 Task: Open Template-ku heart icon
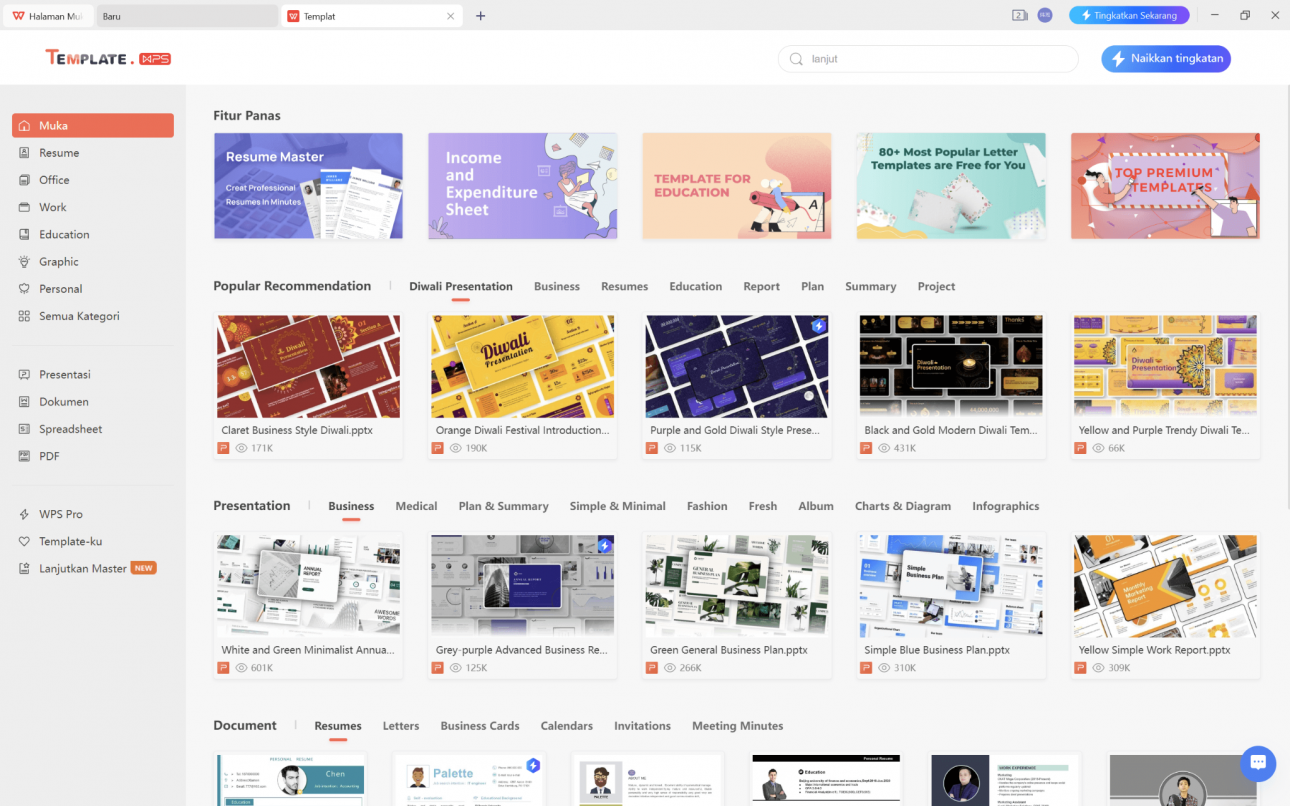[x=24, y=541]
